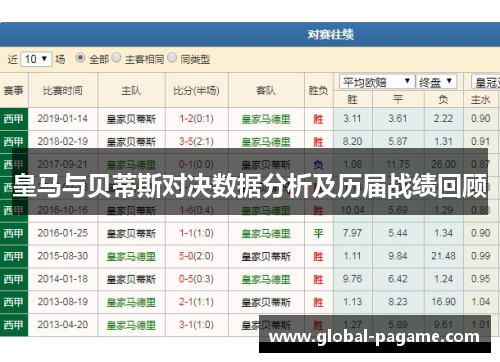
Task: Click the date 2014-01-18
Action: pyautogui.click(x=63, y=279)
